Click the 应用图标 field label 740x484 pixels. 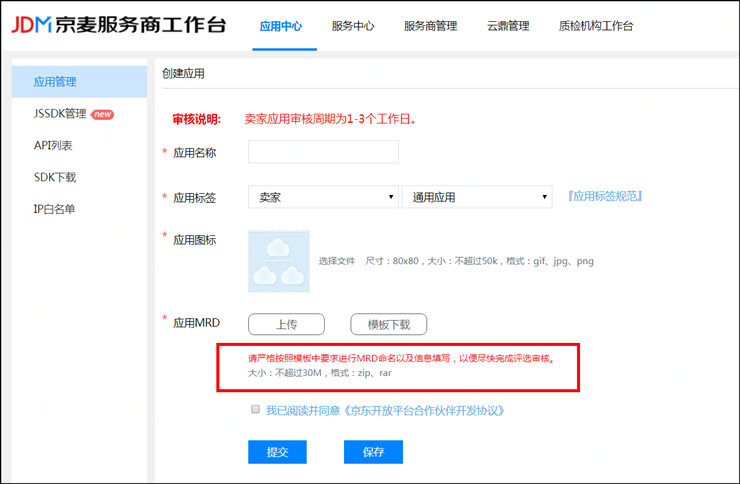click(194, 240)
